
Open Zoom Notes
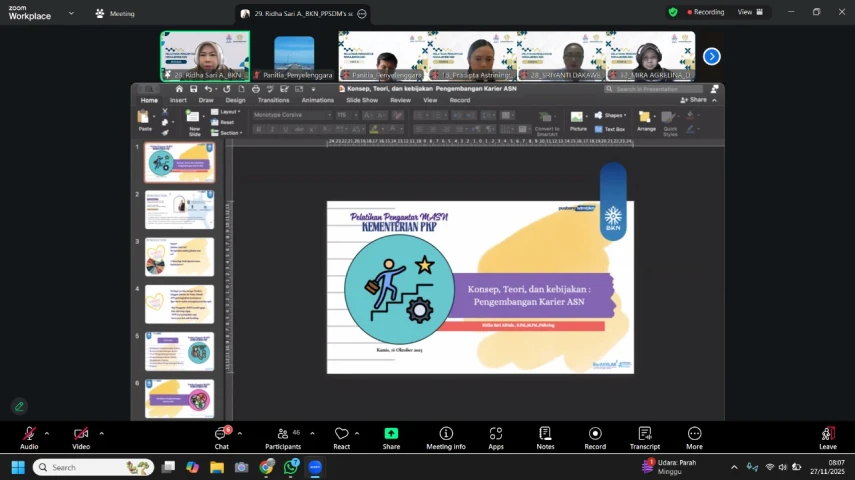(x=545, y=438)
